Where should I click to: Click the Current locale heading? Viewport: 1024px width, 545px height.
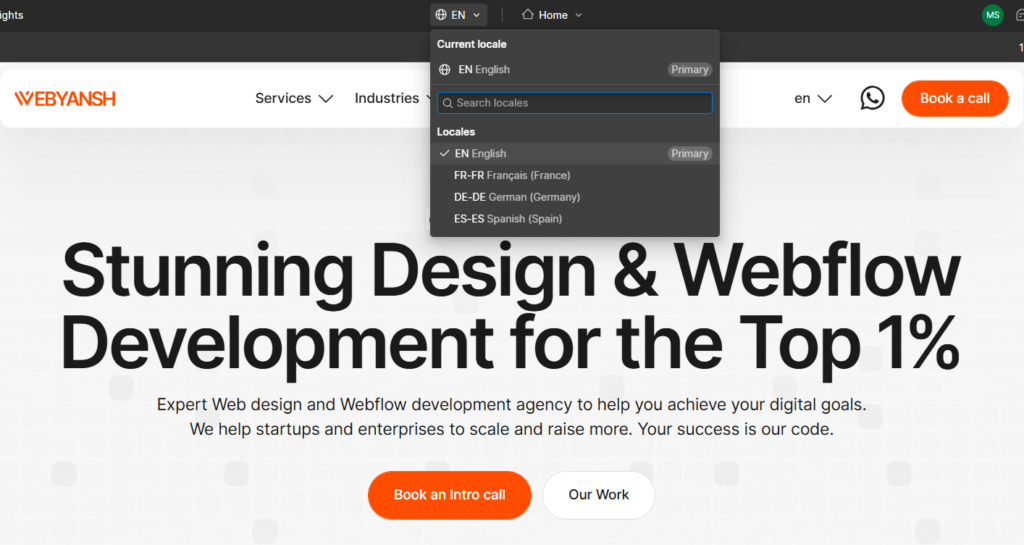pyautogui.click(x=472, y=44)
